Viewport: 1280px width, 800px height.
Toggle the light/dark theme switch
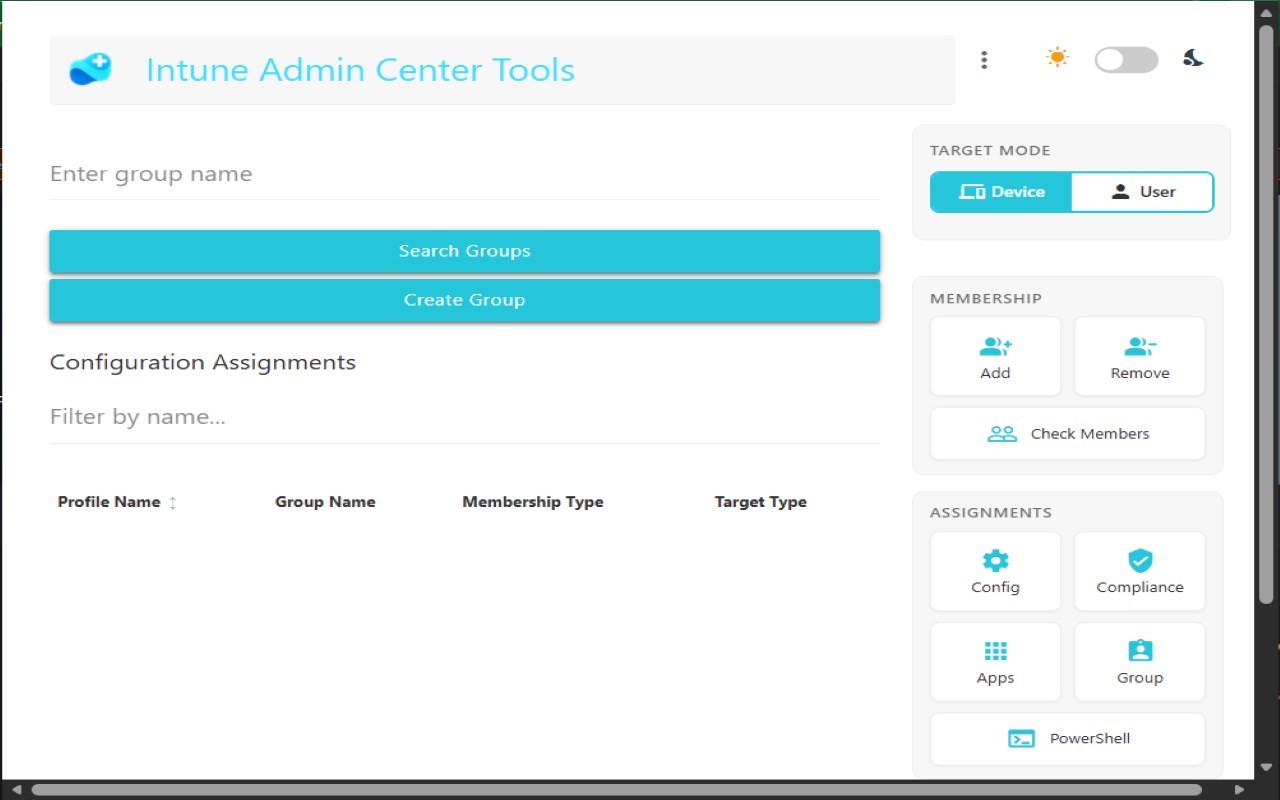[x=1126, y=60]
